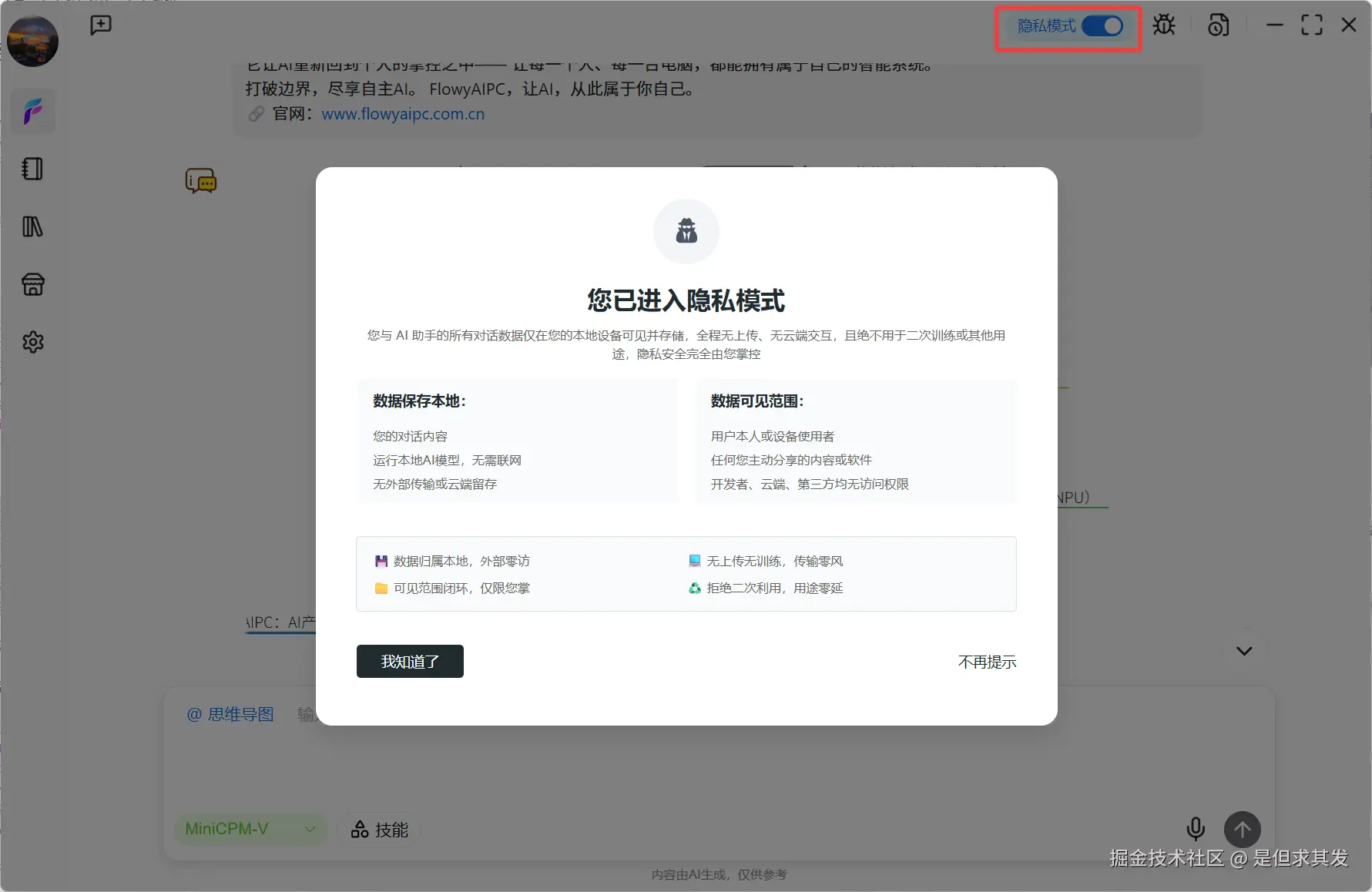Select 不再提示 to stop future reminders
This screenshot has height=892, width=1372.
987,662
